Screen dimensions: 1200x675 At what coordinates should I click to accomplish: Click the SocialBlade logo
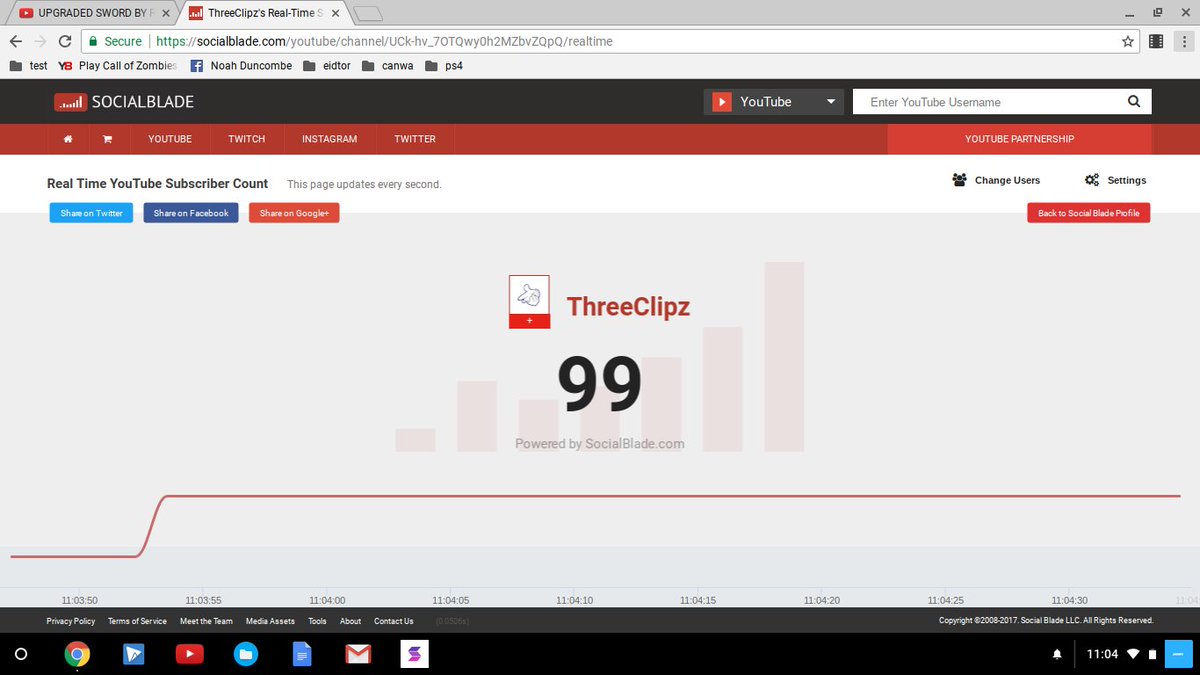click(123, 101)
